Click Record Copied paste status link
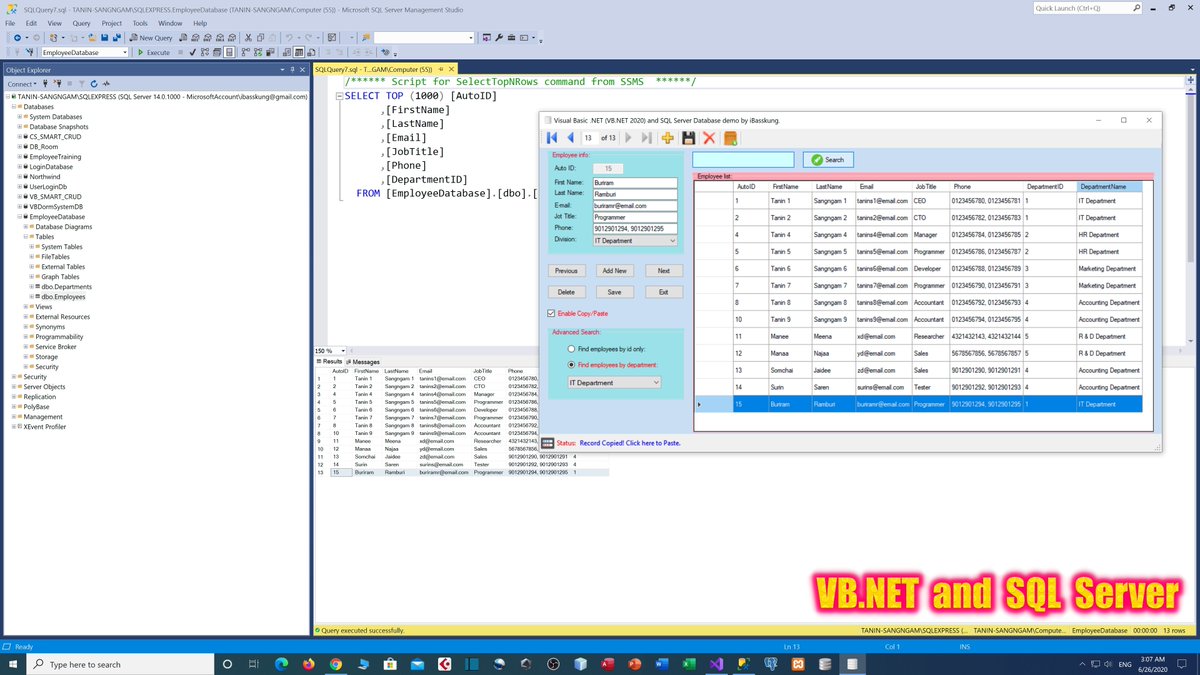1200x675 pixels. (x=630, y=442)
